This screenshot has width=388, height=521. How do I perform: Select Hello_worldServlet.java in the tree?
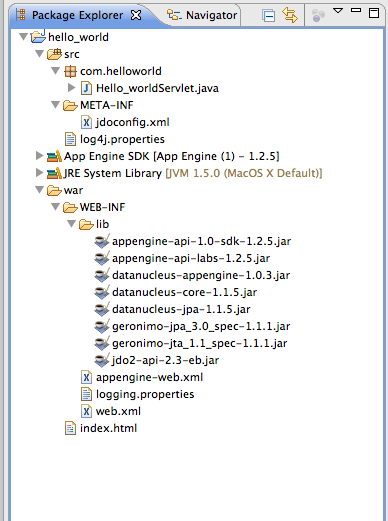point(157,88)
